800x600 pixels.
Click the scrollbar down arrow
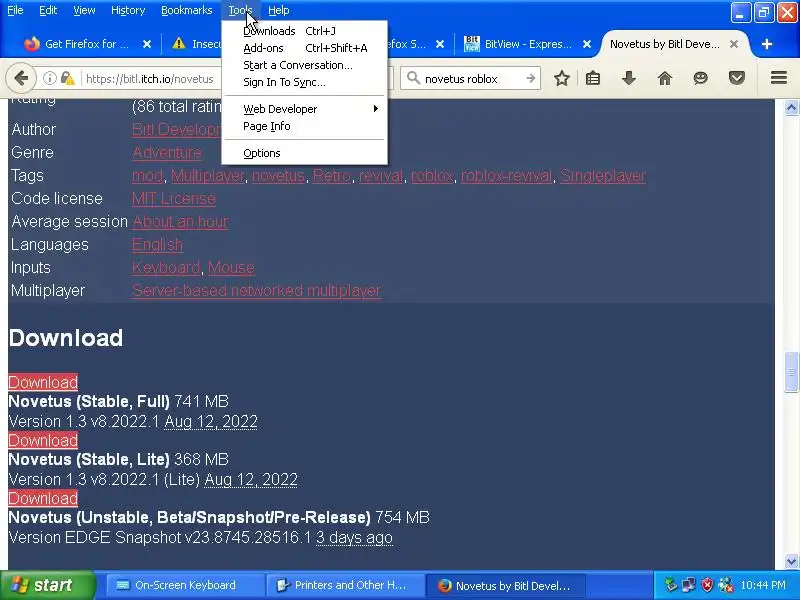[x=791, y=561]
